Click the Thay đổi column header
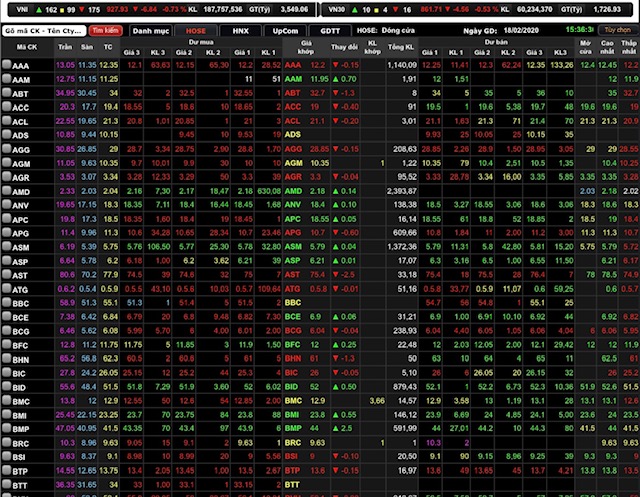 (x=344, y=47)
